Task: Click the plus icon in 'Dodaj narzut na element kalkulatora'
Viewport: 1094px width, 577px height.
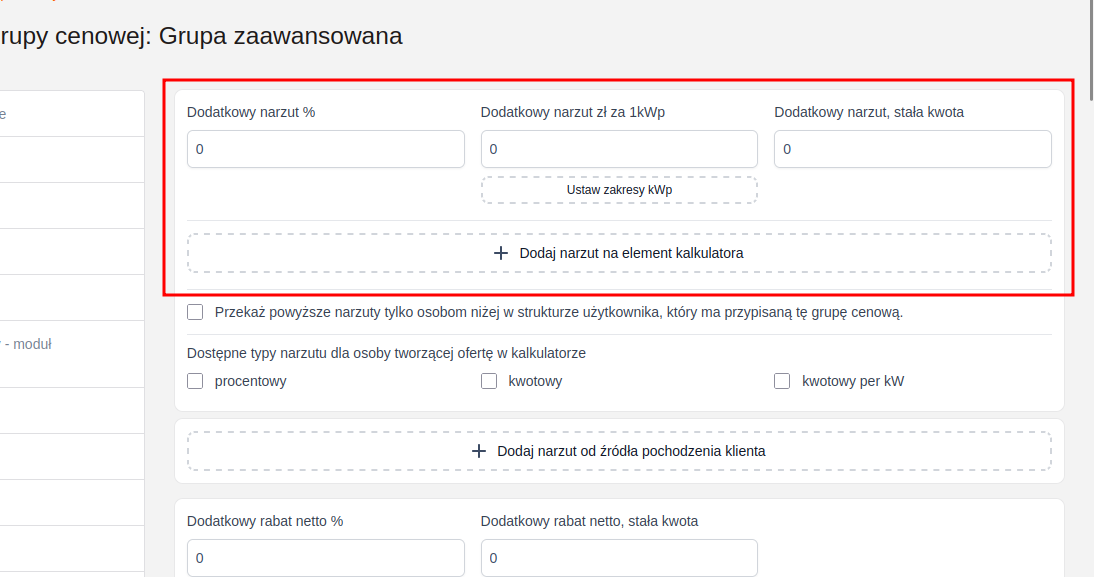Action: [x=501, y=253]
